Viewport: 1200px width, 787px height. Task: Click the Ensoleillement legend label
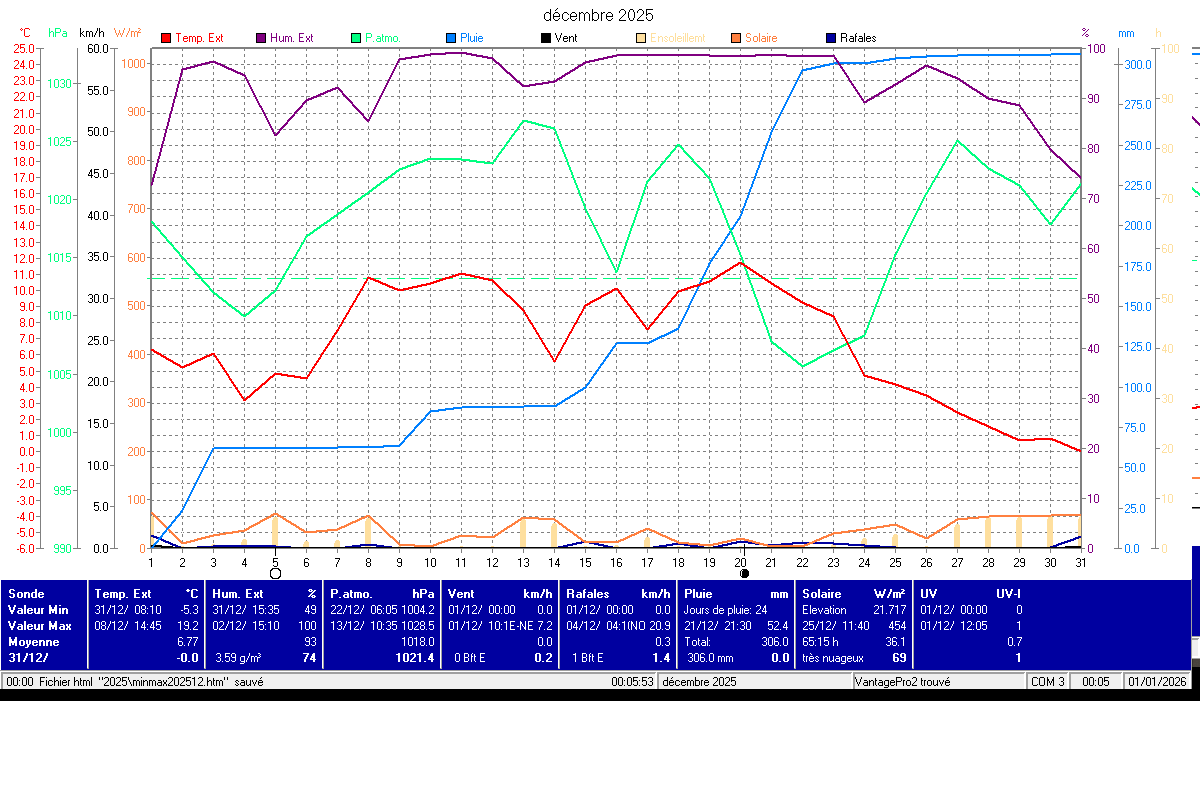tap(677, 38)
